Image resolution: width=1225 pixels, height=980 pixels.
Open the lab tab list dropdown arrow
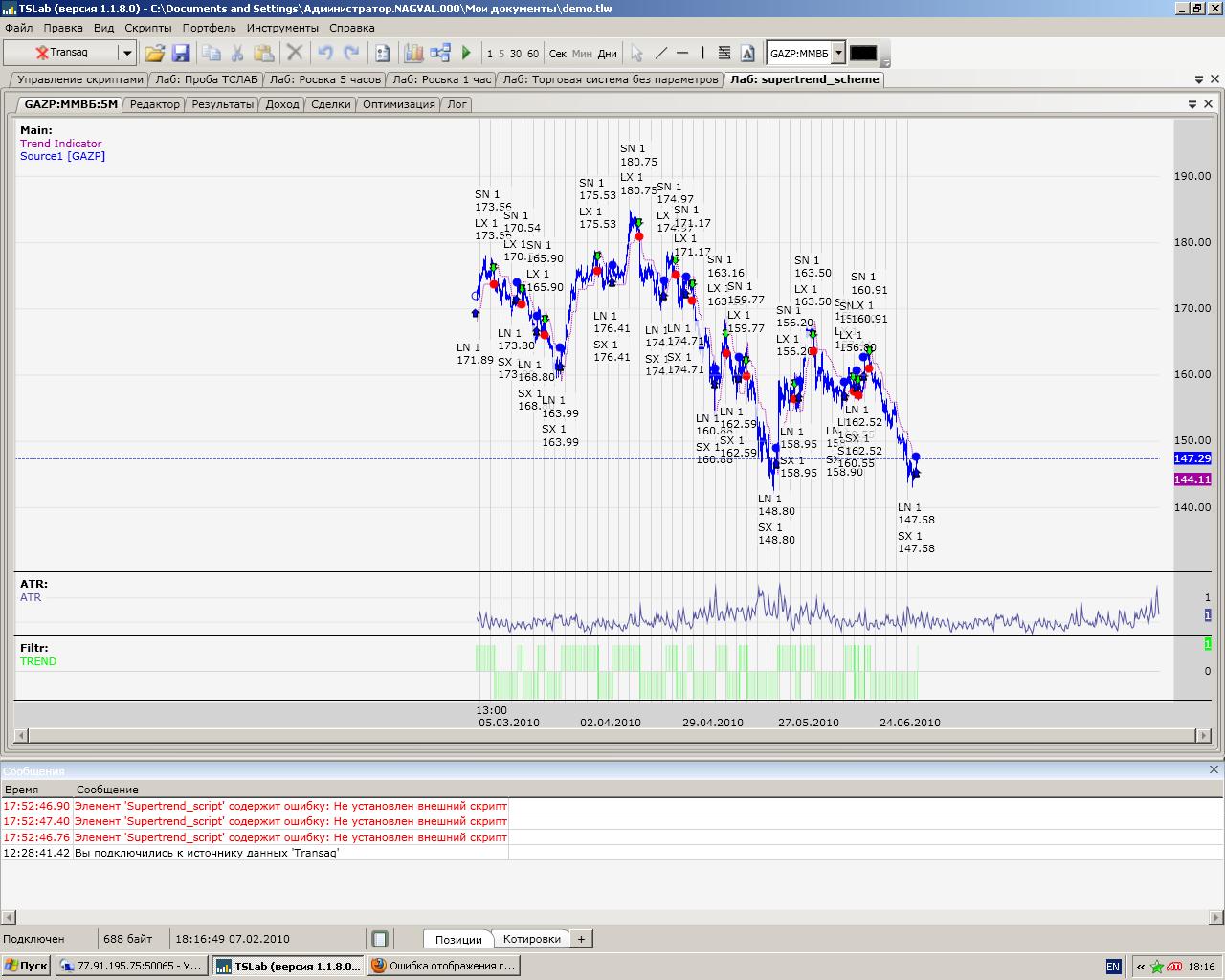1198,79
